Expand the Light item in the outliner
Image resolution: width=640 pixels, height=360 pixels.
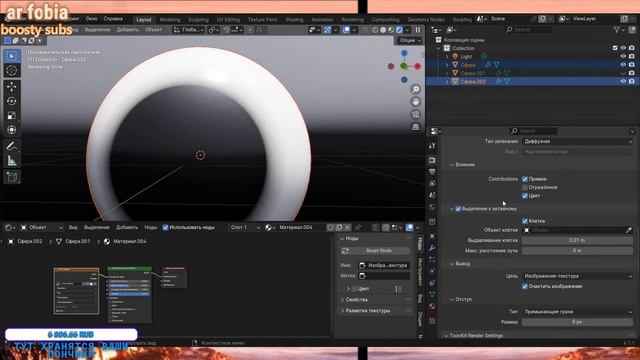pos(447,57)
